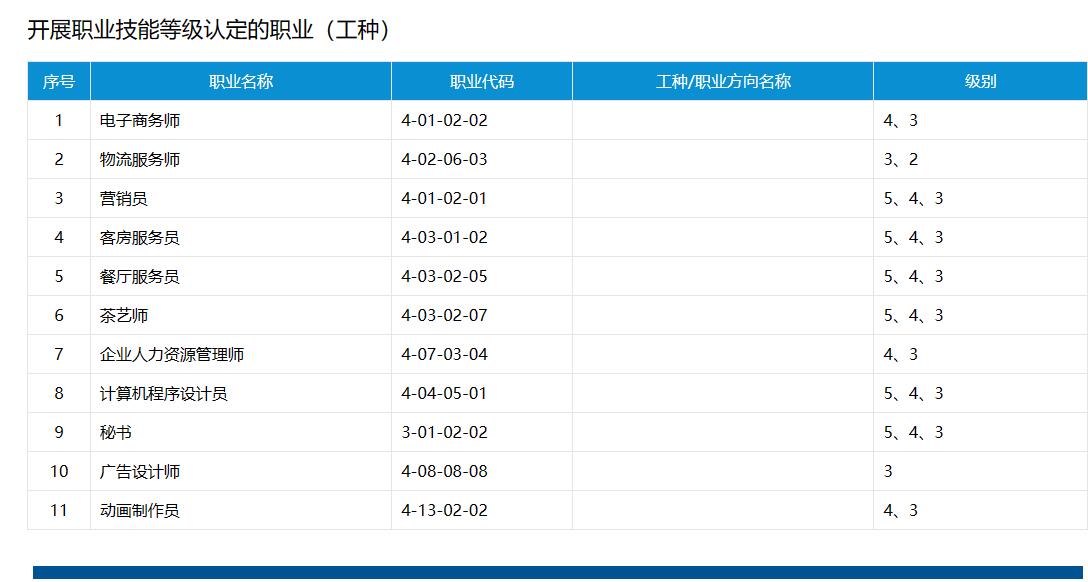Select the 电子商务师 occupation cell
The height and width of the screenshot is (582, 1088).
pos(140,121)
